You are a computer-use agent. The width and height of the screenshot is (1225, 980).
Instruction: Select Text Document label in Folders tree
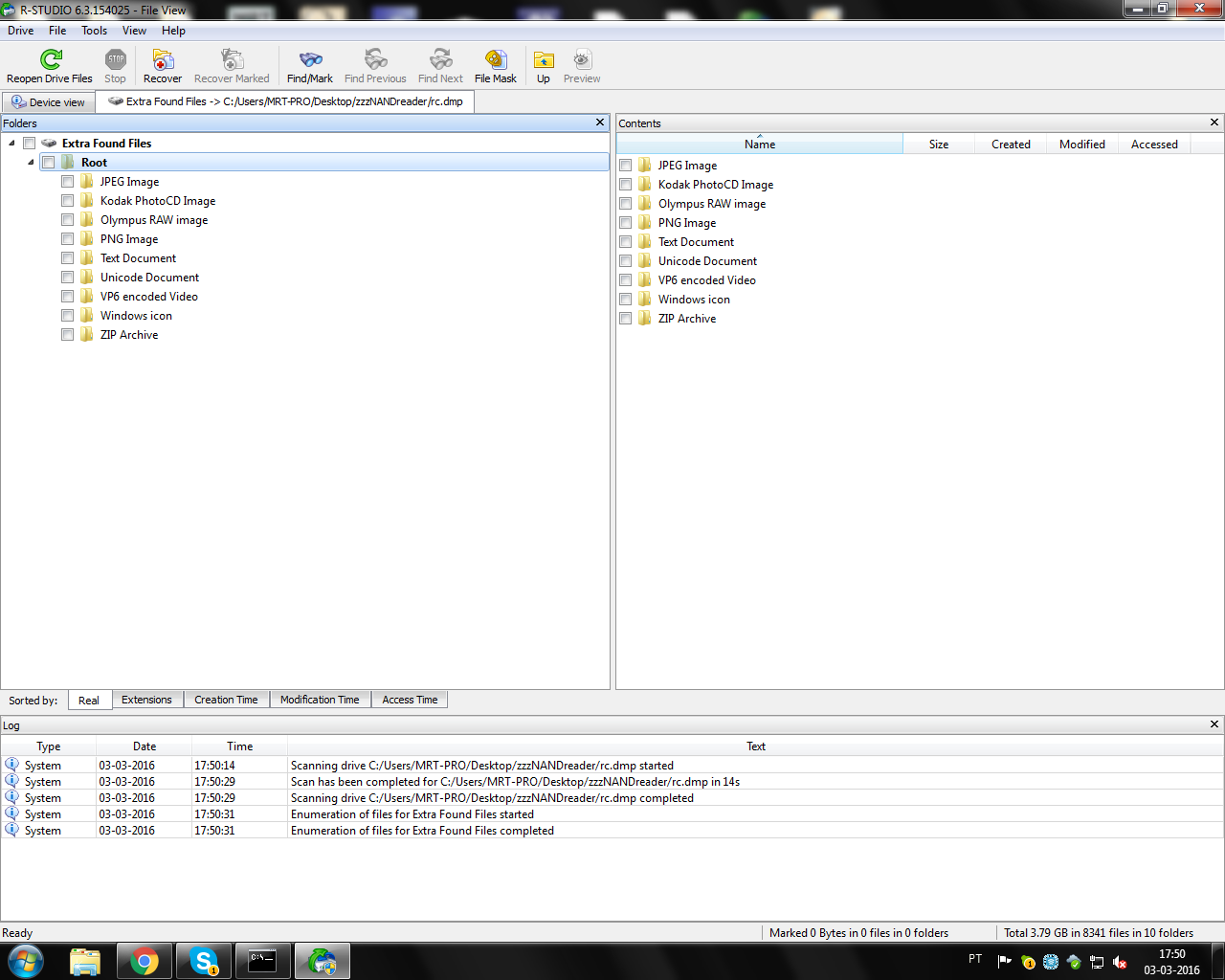[138, 258]
